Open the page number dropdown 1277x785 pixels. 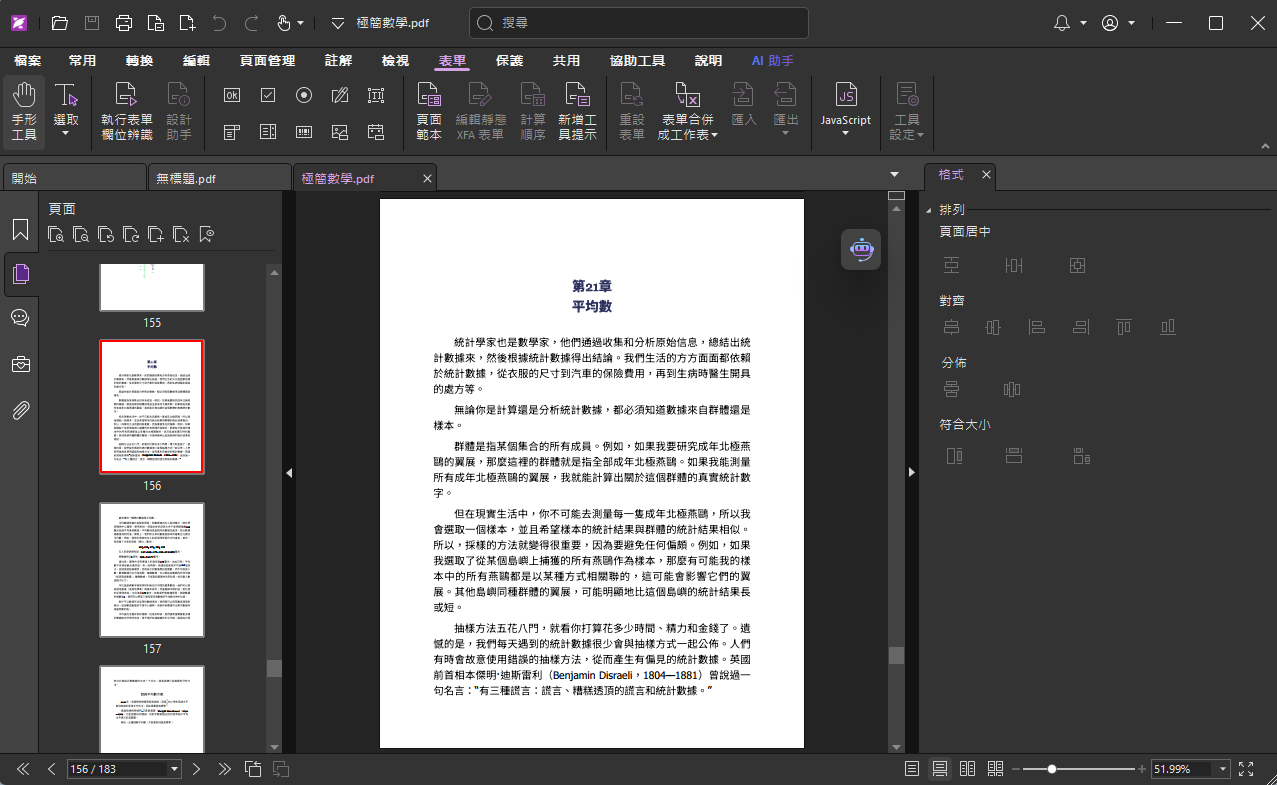tap(175, 769)
